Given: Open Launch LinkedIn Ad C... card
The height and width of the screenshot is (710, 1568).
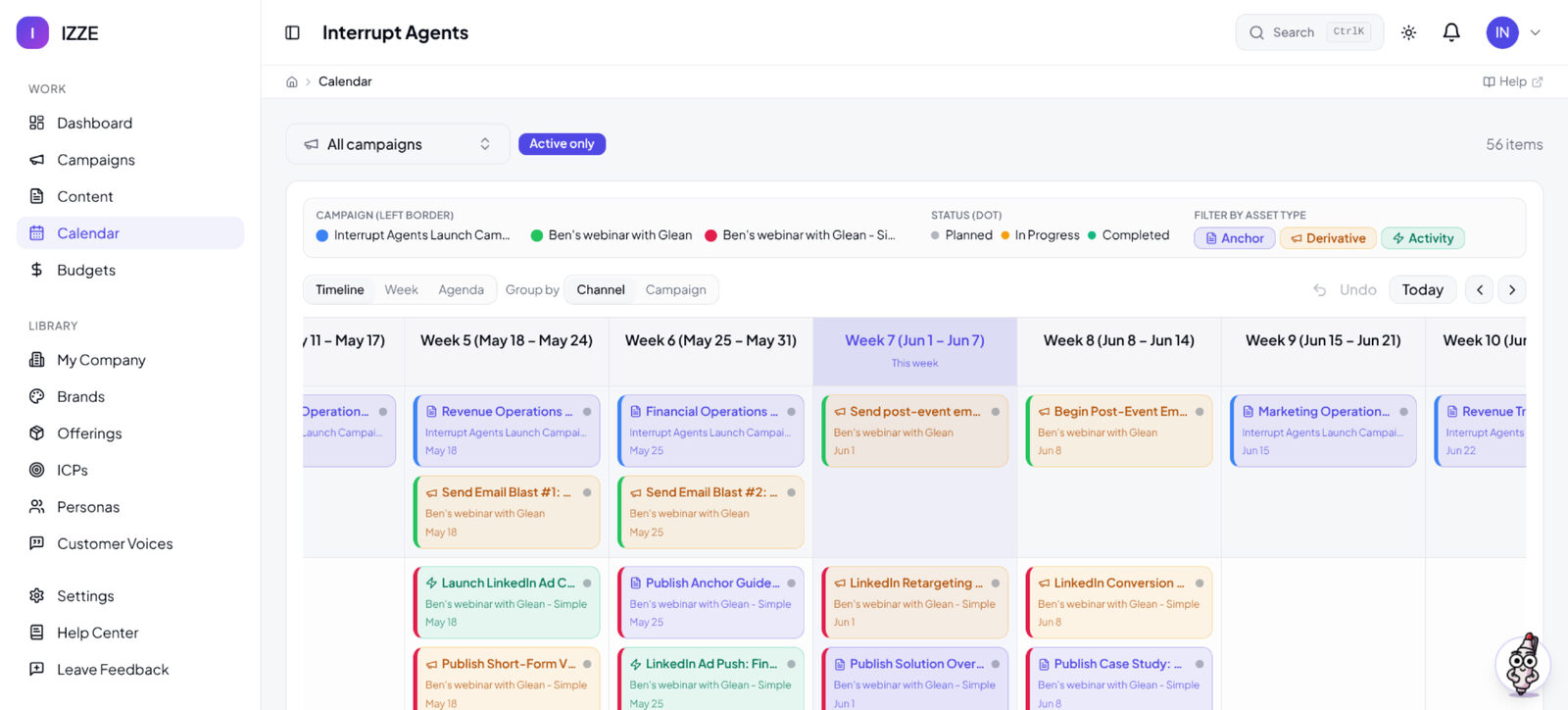Looking at the screenshot, I should (507, 602).
